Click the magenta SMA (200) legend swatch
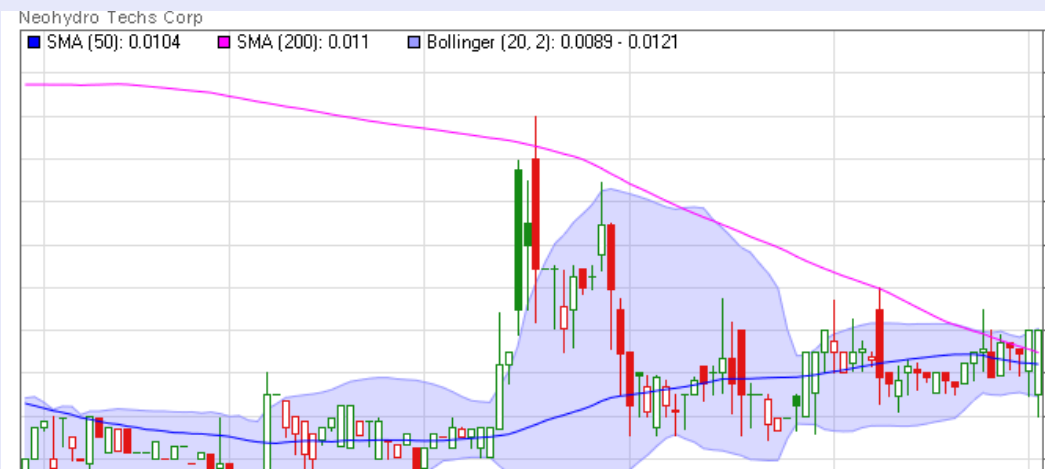The height and width of the screenshot is (469, 1045). (x=225, y=43)
